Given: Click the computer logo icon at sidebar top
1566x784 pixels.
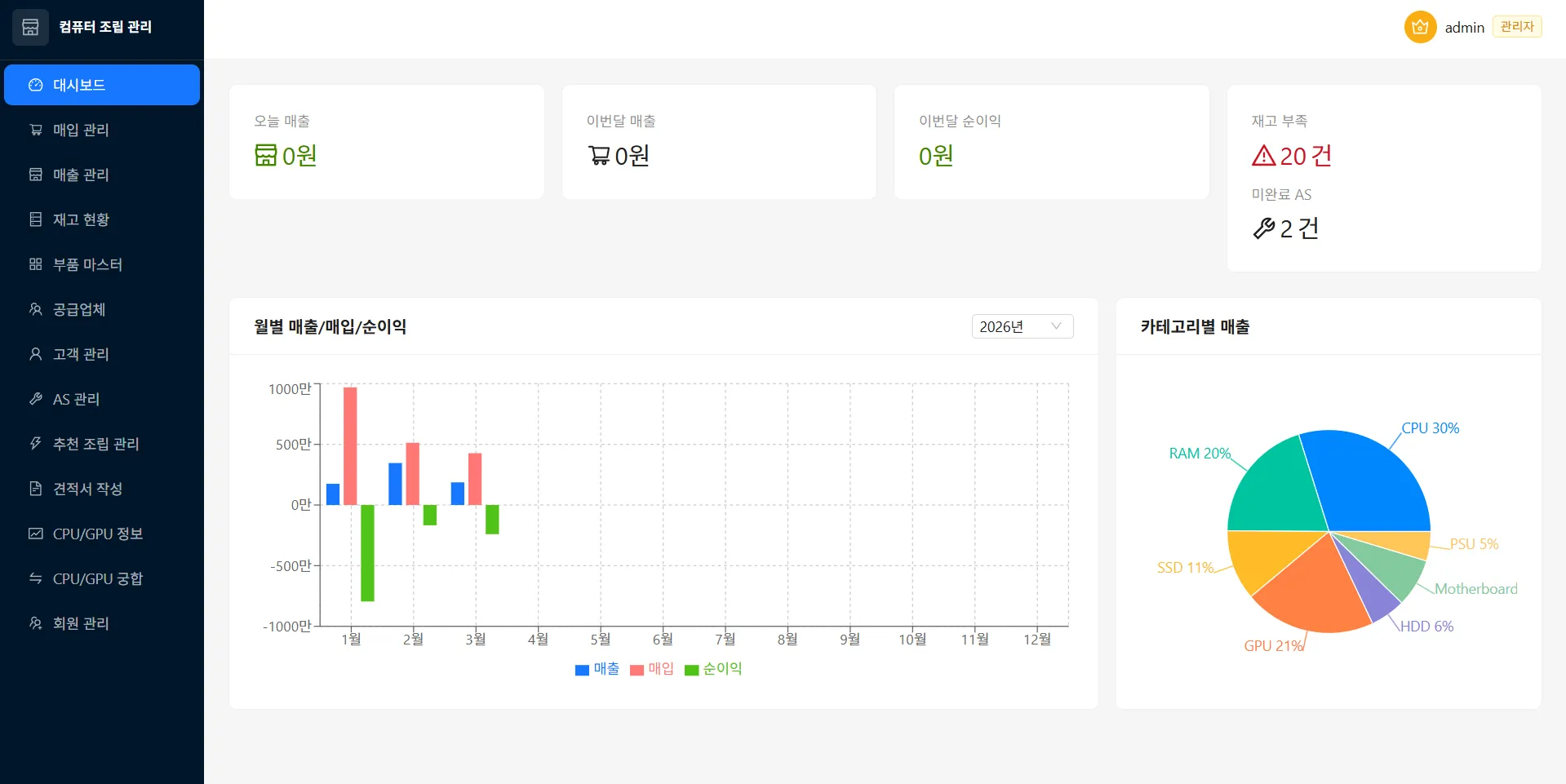Looking at the screenshot, I should coord(29,27).
